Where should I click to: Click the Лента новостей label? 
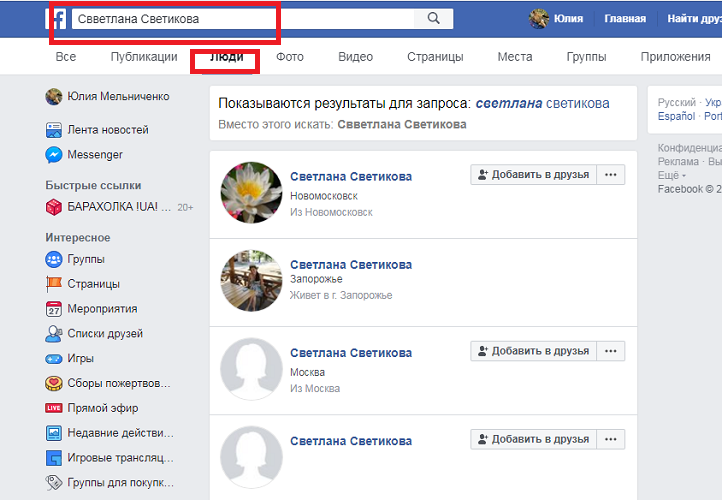pyautogui.click(x=108, y=130)
